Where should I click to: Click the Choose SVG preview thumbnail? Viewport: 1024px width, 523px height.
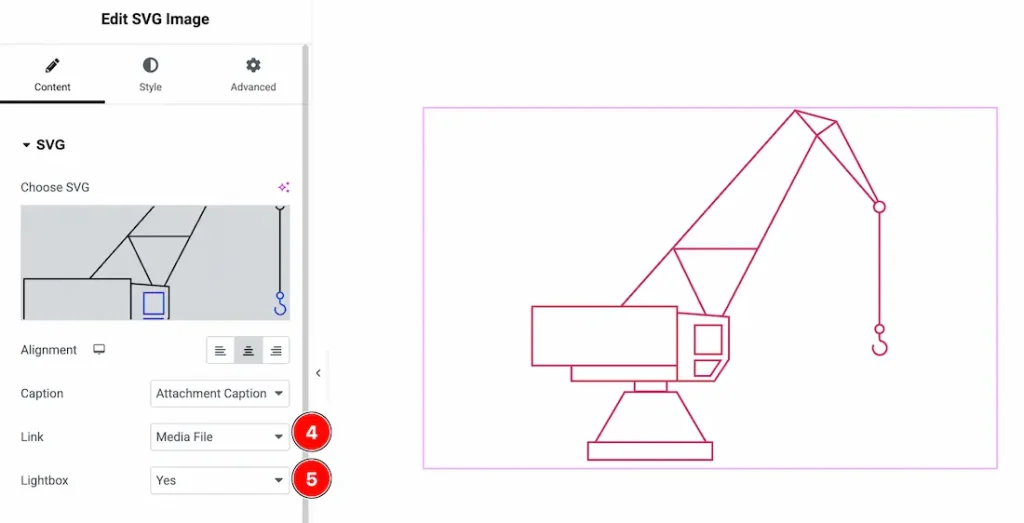point(155,262)
